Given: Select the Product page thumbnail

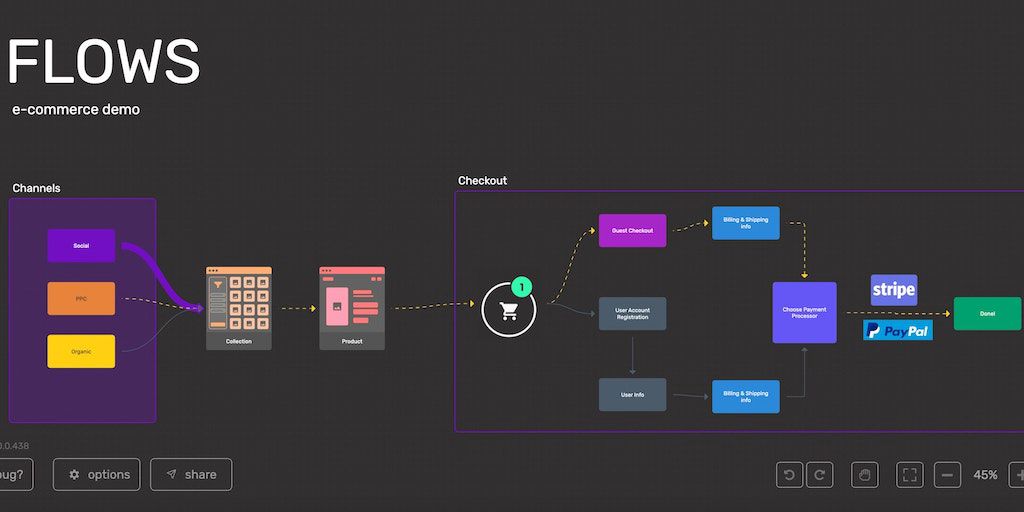Looking at the screenshot, I should (352, 308).
